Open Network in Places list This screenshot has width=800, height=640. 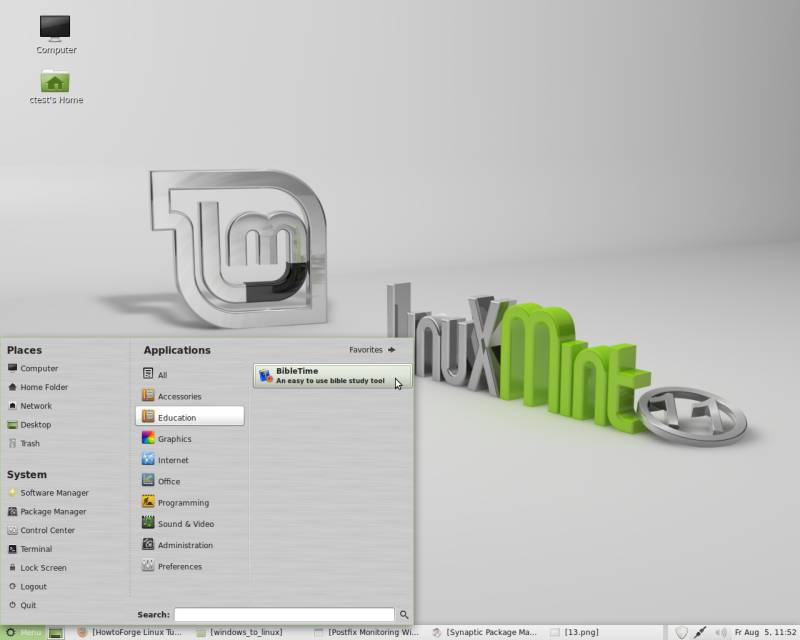click(x=30, y=406)
